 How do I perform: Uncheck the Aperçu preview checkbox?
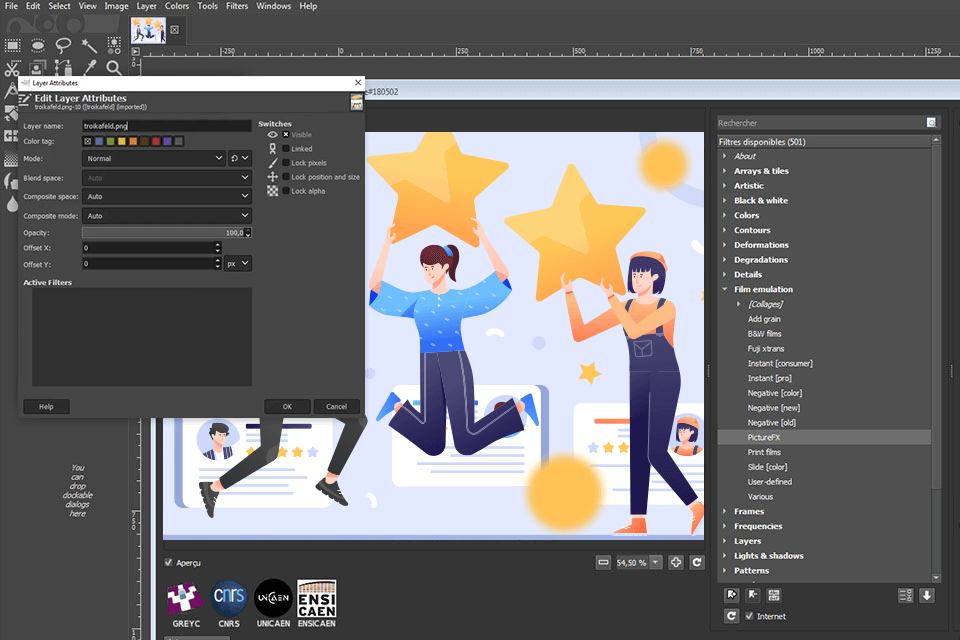[168, 562]
